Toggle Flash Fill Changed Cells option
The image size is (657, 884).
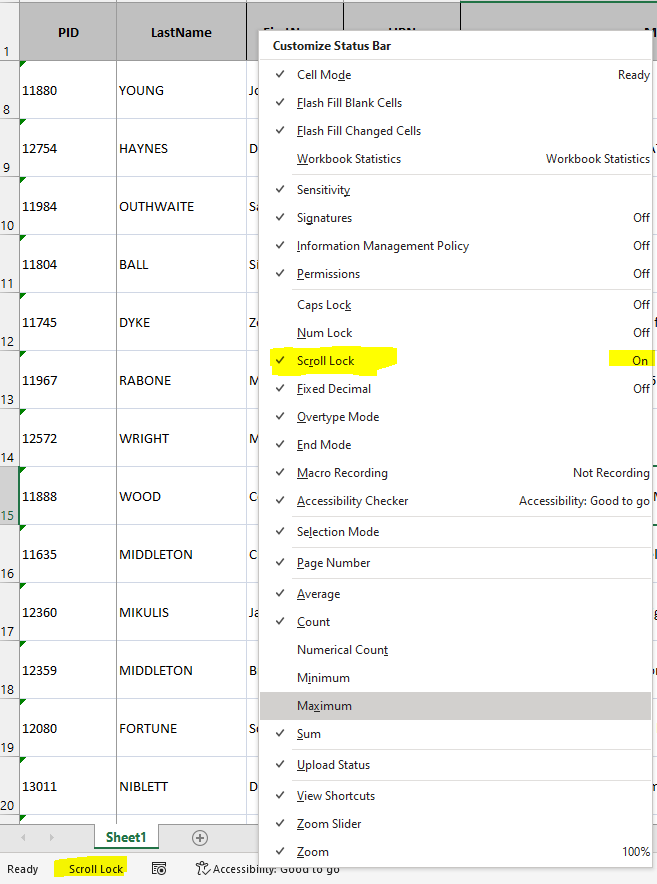click(x=456, y=131)
